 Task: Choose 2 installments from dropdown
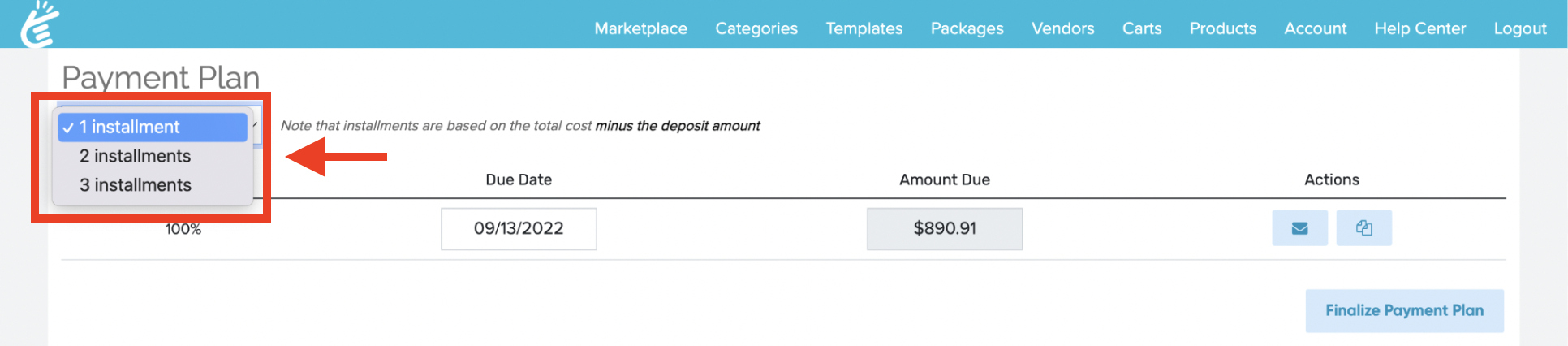click(136, 156)
